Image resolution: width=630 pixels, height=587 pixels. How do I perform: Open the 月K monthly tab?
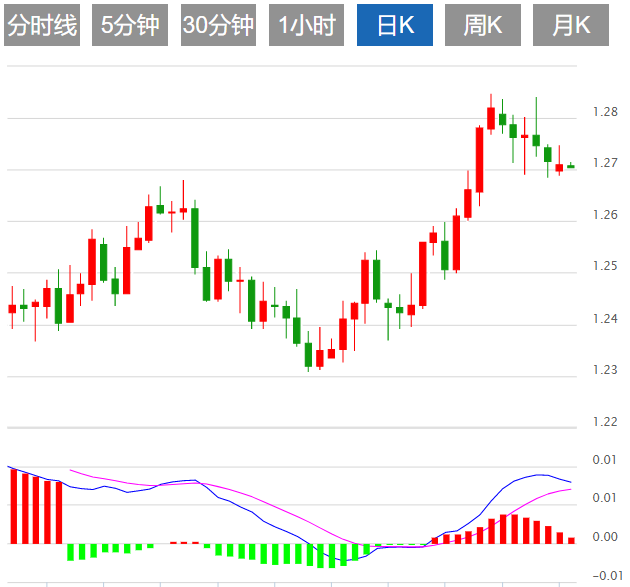click(x=571, y=25)
